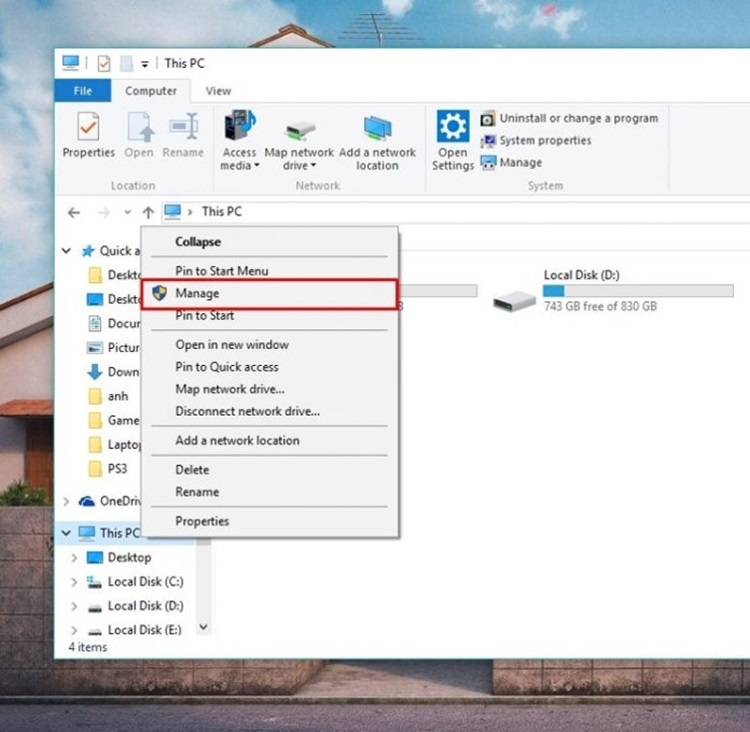
Task: Click the Forward navigation arrow
Action: [x=103, y=212]
